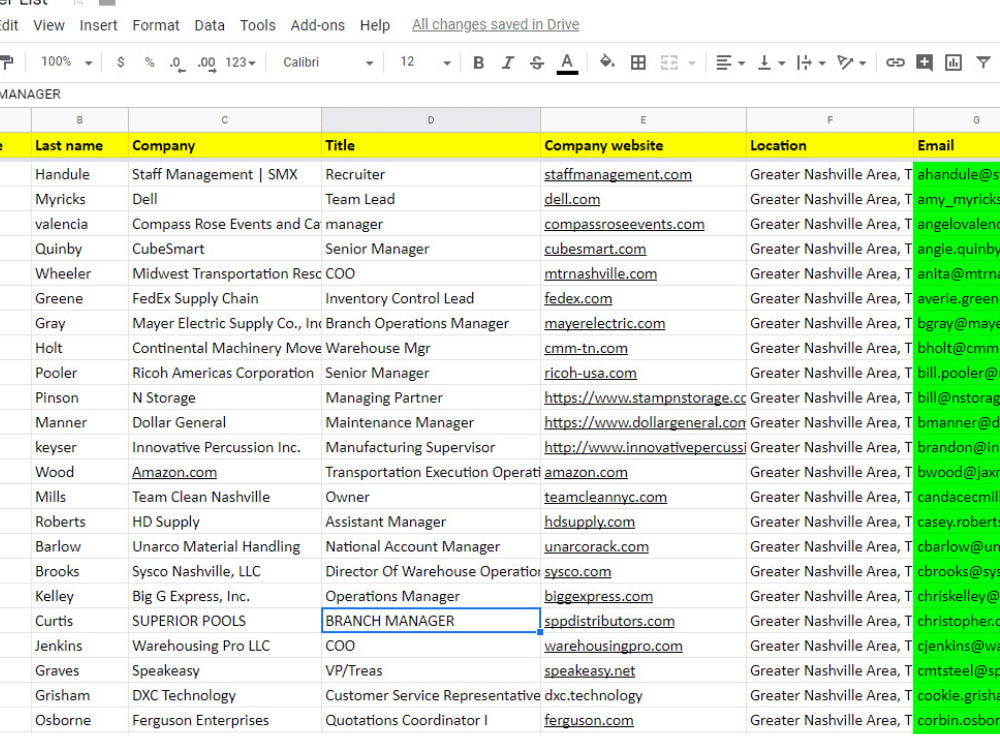Toggle italic formatting
This screenshot has width=1000, height=750.
[x=507, y=62]
